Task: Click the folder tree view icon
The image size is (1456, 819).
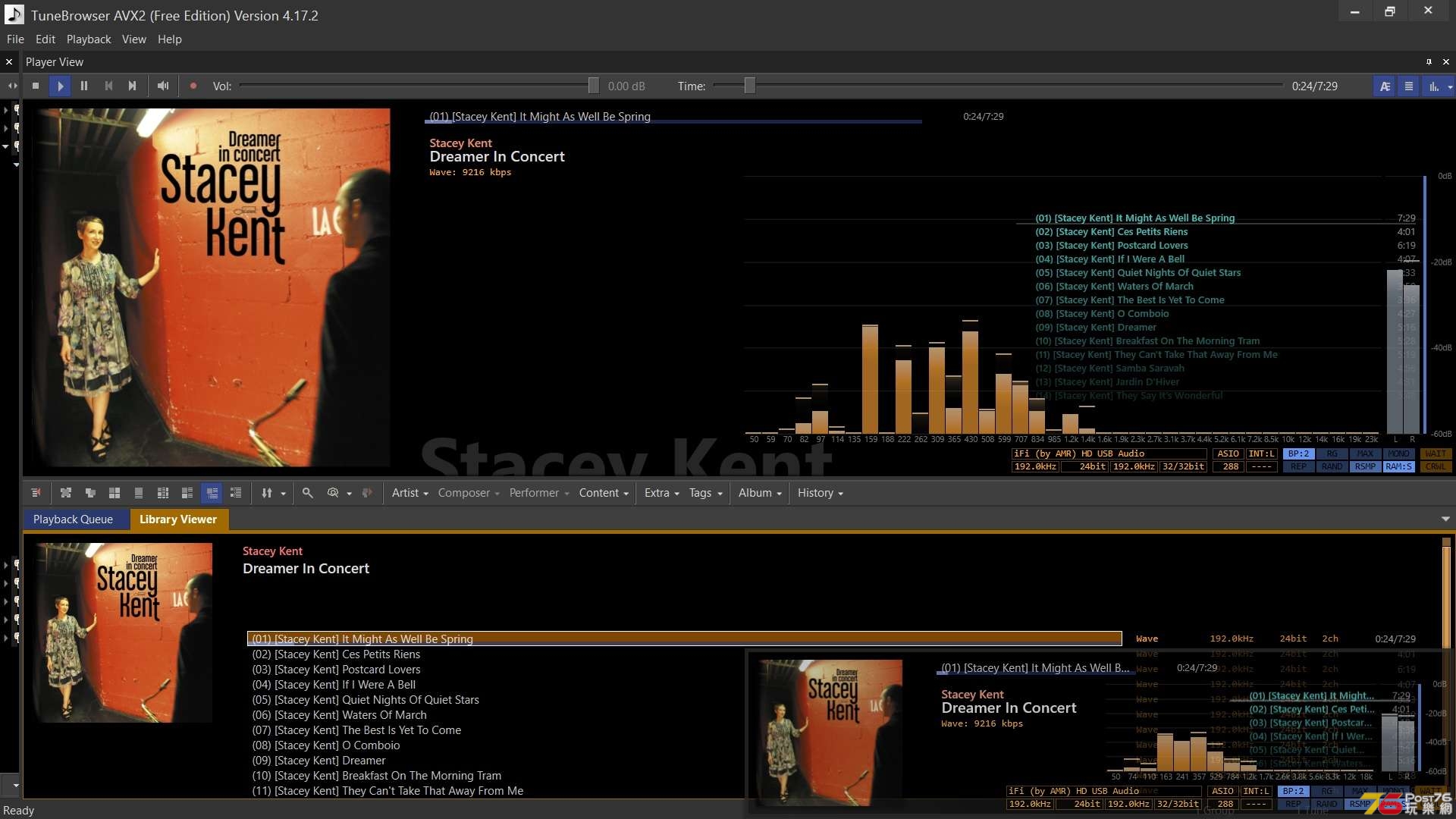Action: (90, 493)
